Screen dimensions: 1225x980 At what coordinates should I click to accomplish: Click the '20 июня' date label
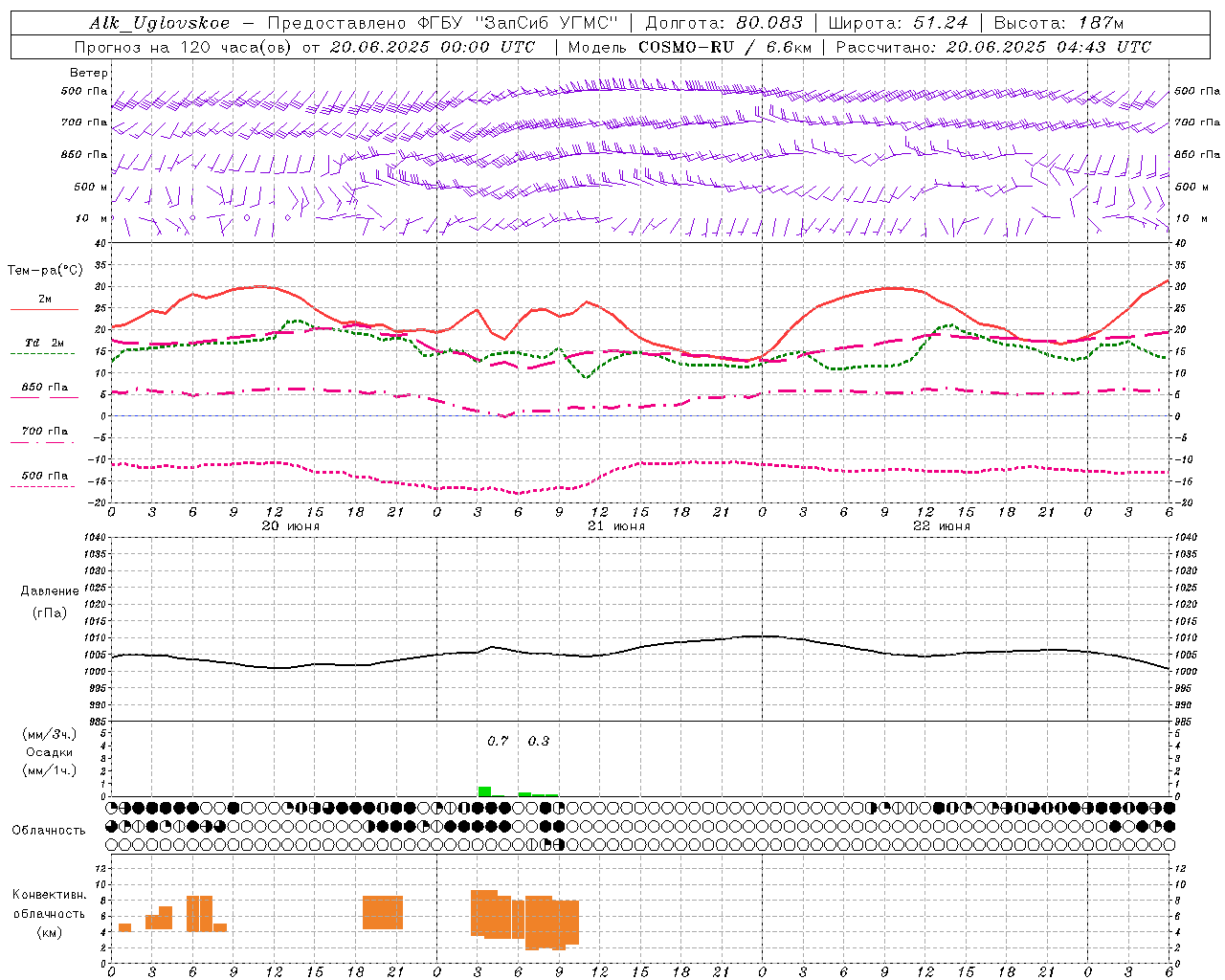point(290,526)
